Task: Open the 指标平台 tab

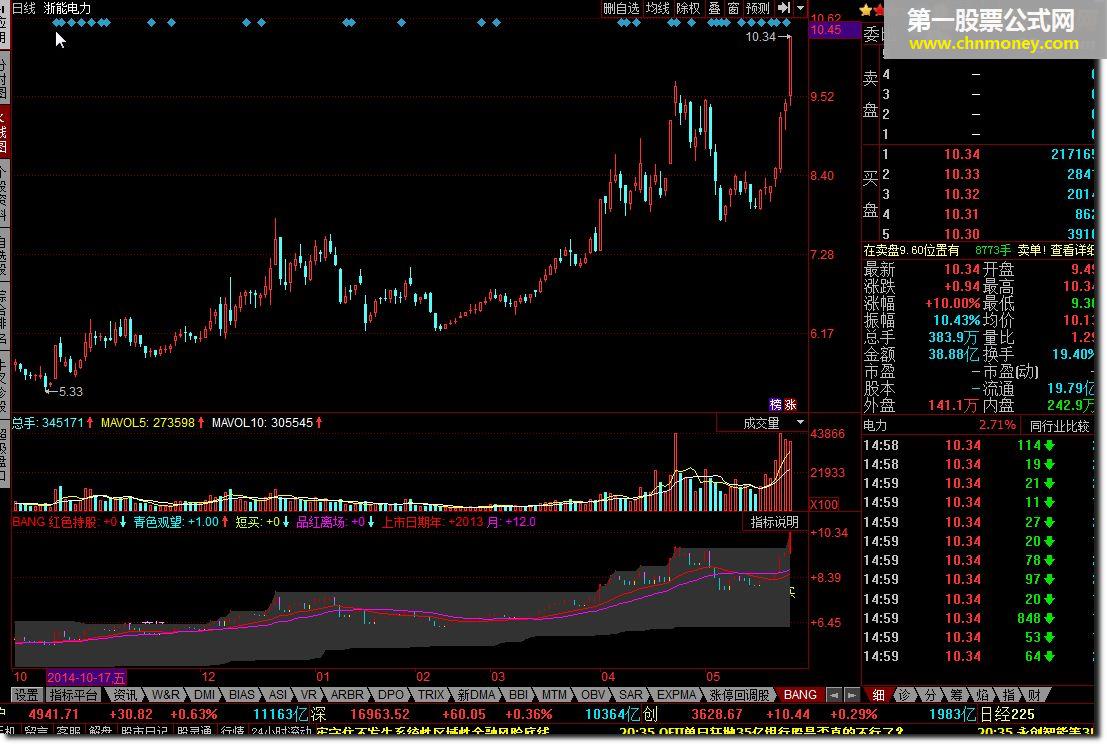Action: 73,695
